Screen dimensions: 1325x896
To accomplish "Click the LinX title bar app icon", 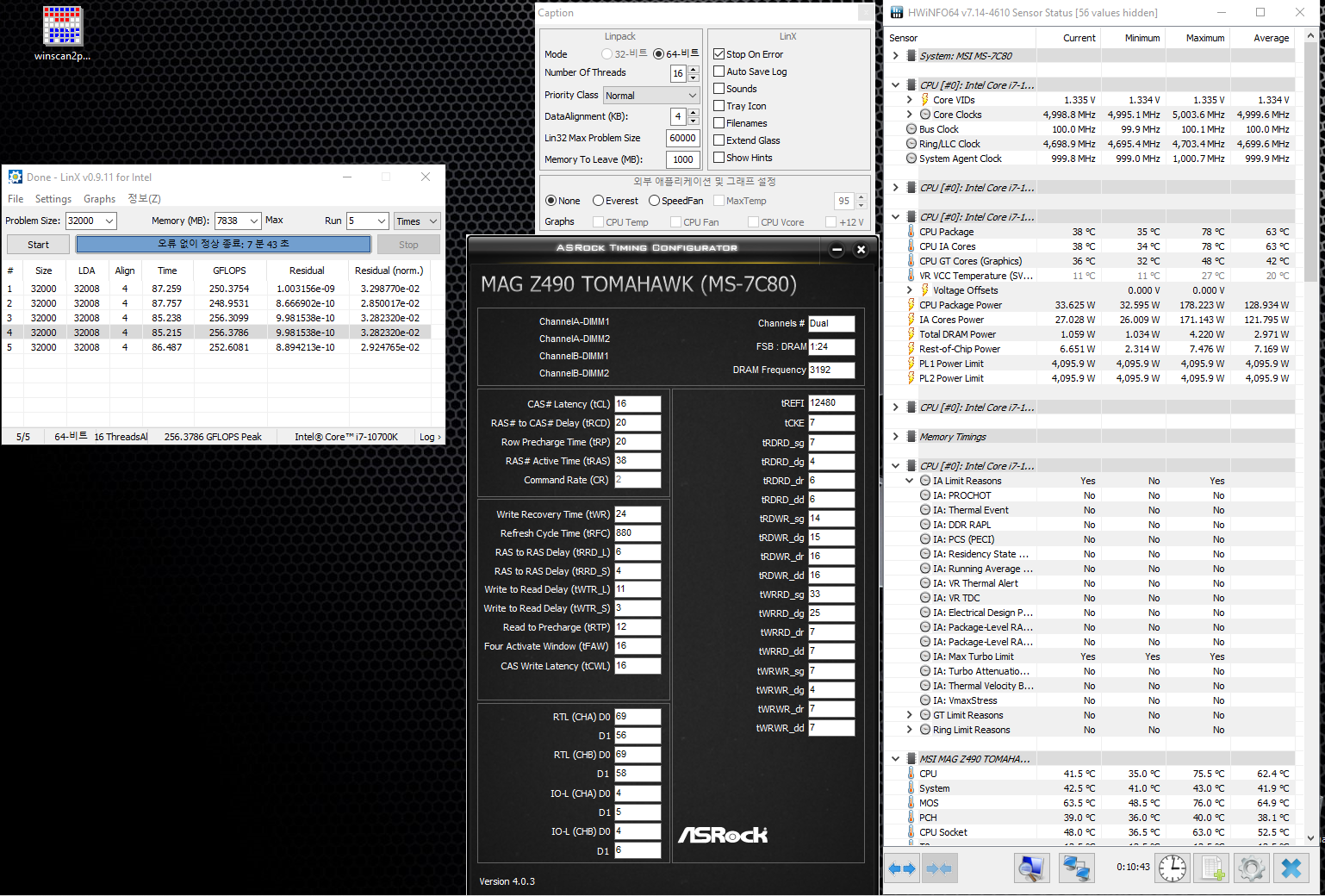I will [x=16, y=177].
